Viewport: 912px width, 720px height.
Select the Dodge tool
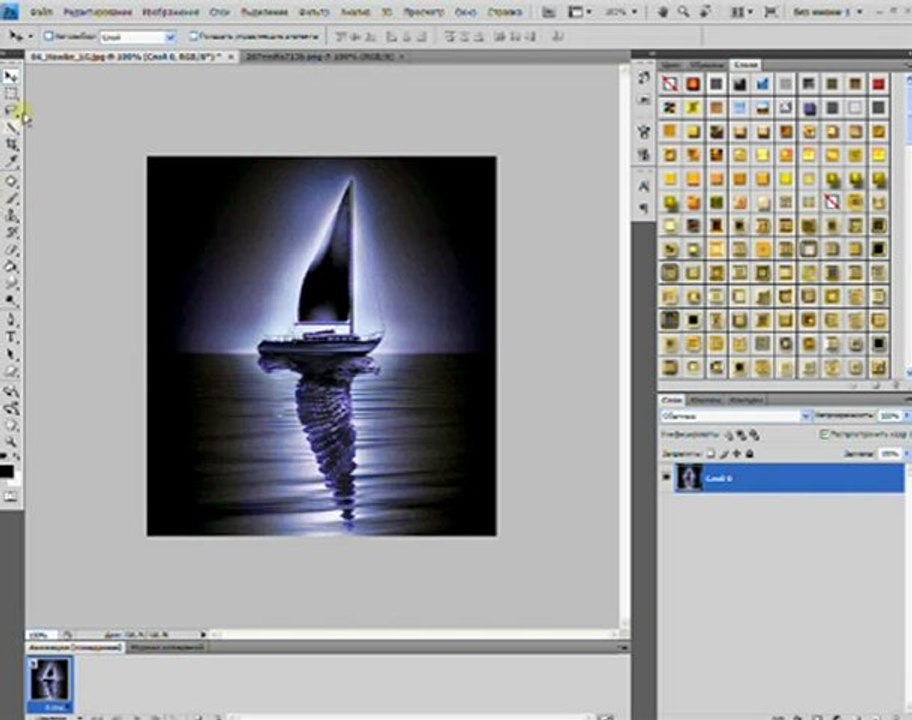(11, 301)
